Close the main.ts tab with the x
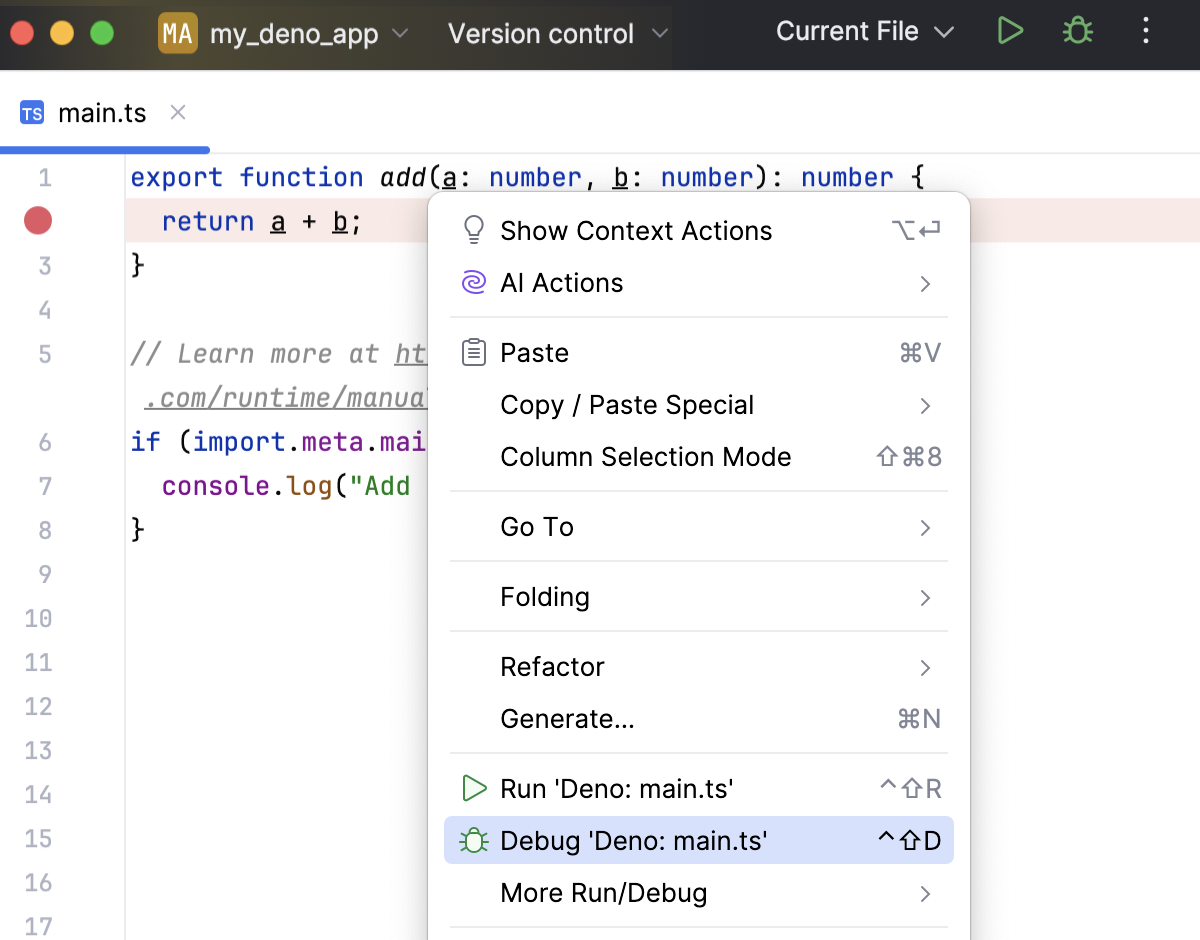This screenshot has width=1200, height=940. pyautogui.click(x=177, y=113)
